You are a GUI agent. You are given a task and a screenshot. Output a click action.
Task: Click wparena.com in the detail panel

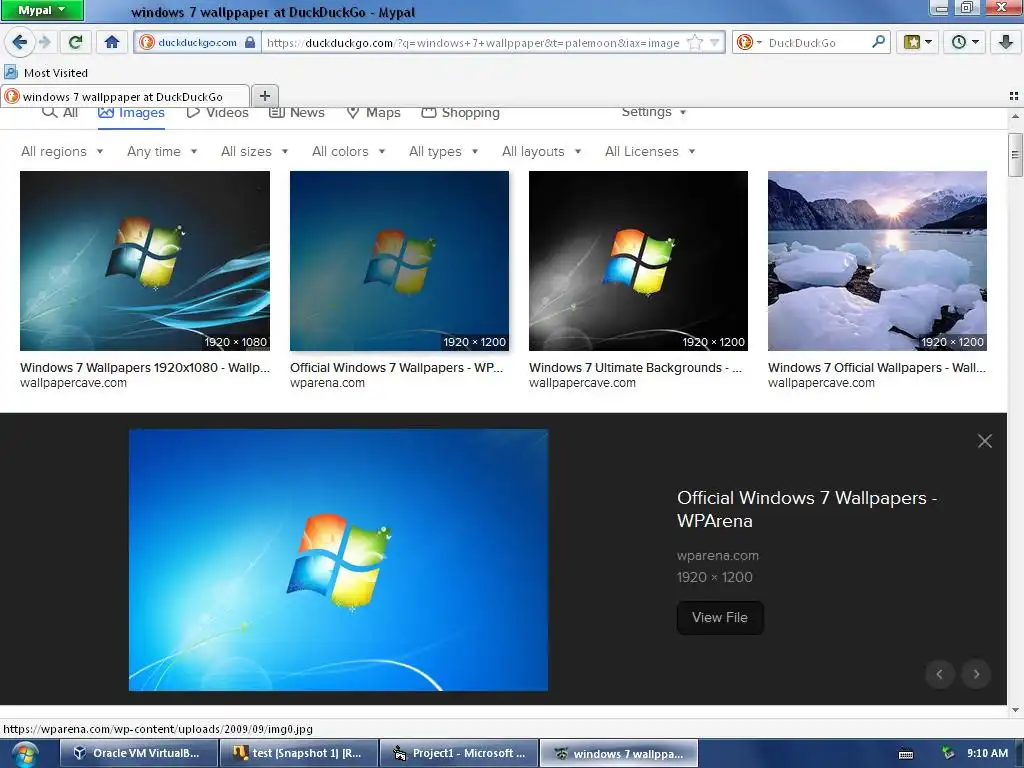(718, 556)
